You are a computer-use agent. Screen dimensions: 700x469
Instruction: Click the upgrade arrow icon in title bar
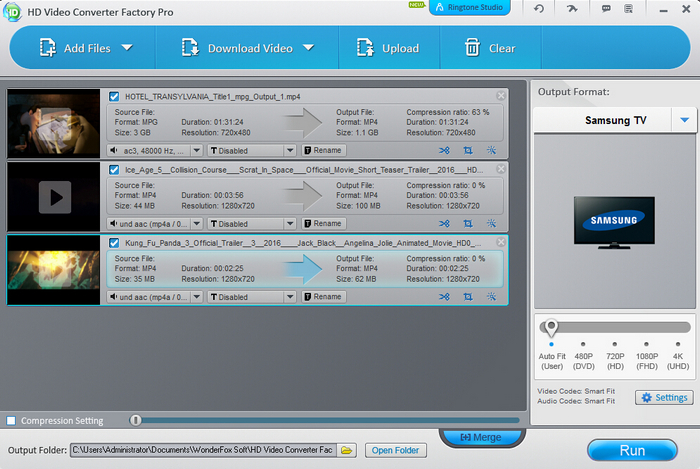point(572,8)
